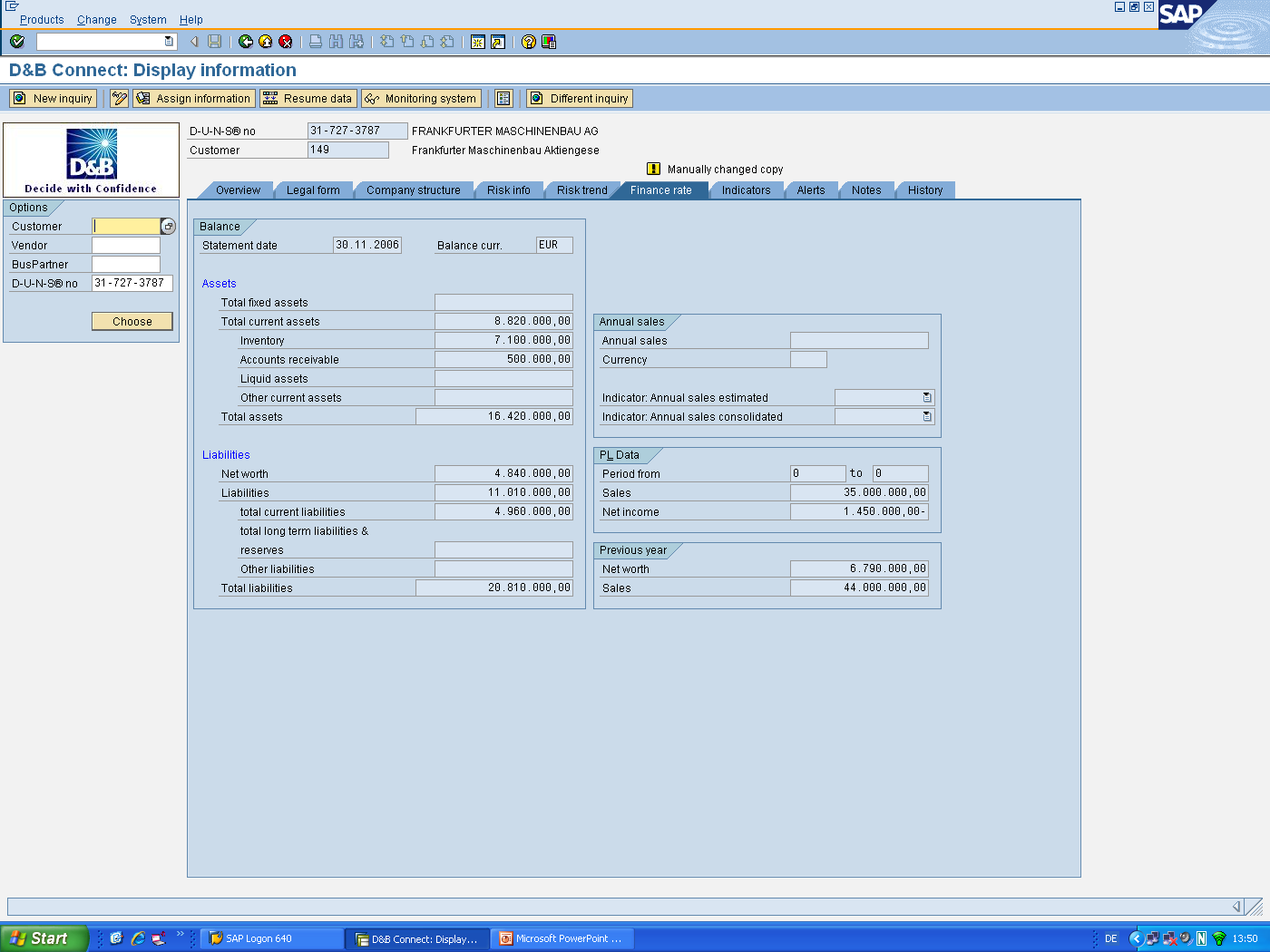Screen dimensions: 1270x952
Task: Click the Customer input field in Options
Action: (126, 227)
